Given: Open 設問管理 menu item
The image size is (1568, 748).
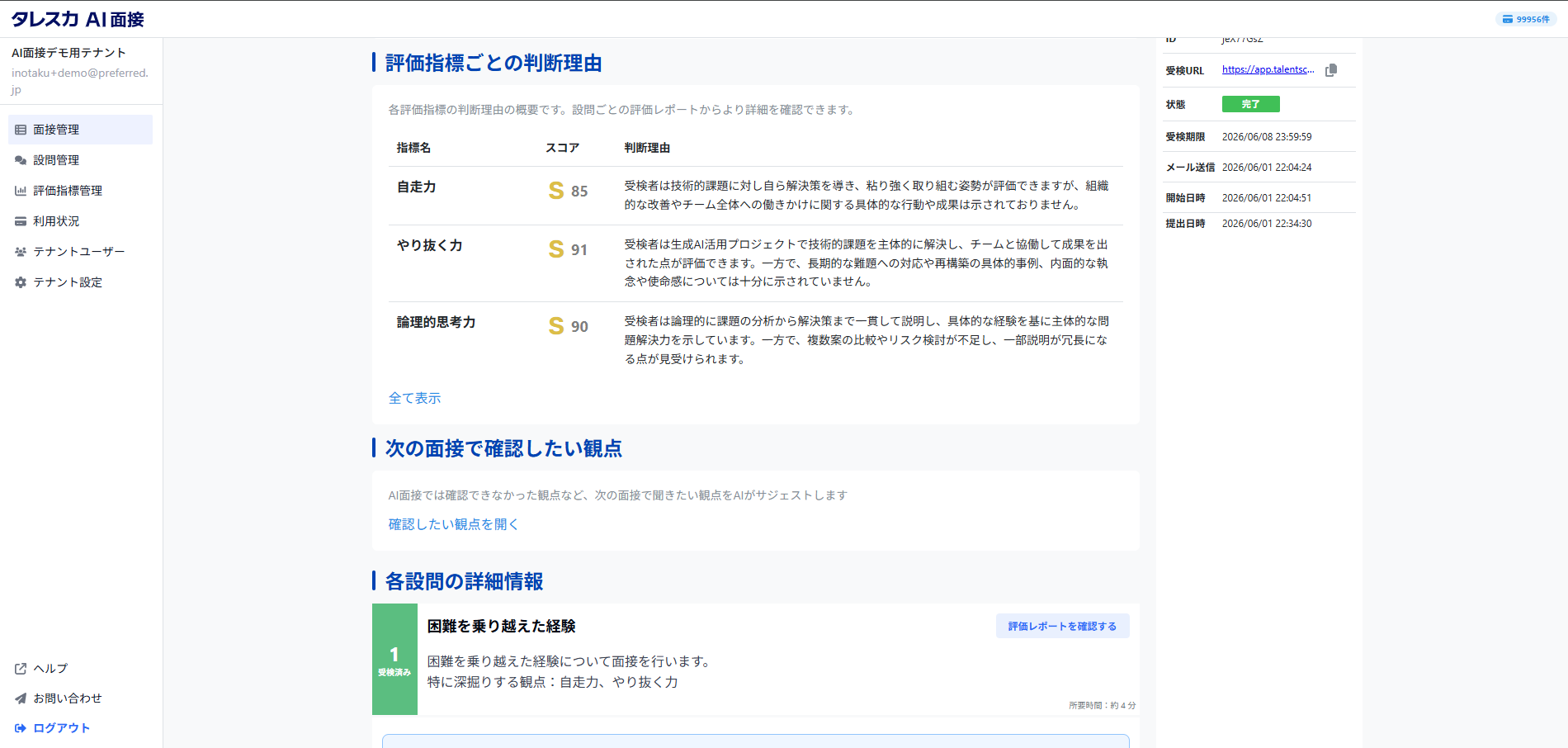Looking at the screenshot, I should click(x=80, y=160).
